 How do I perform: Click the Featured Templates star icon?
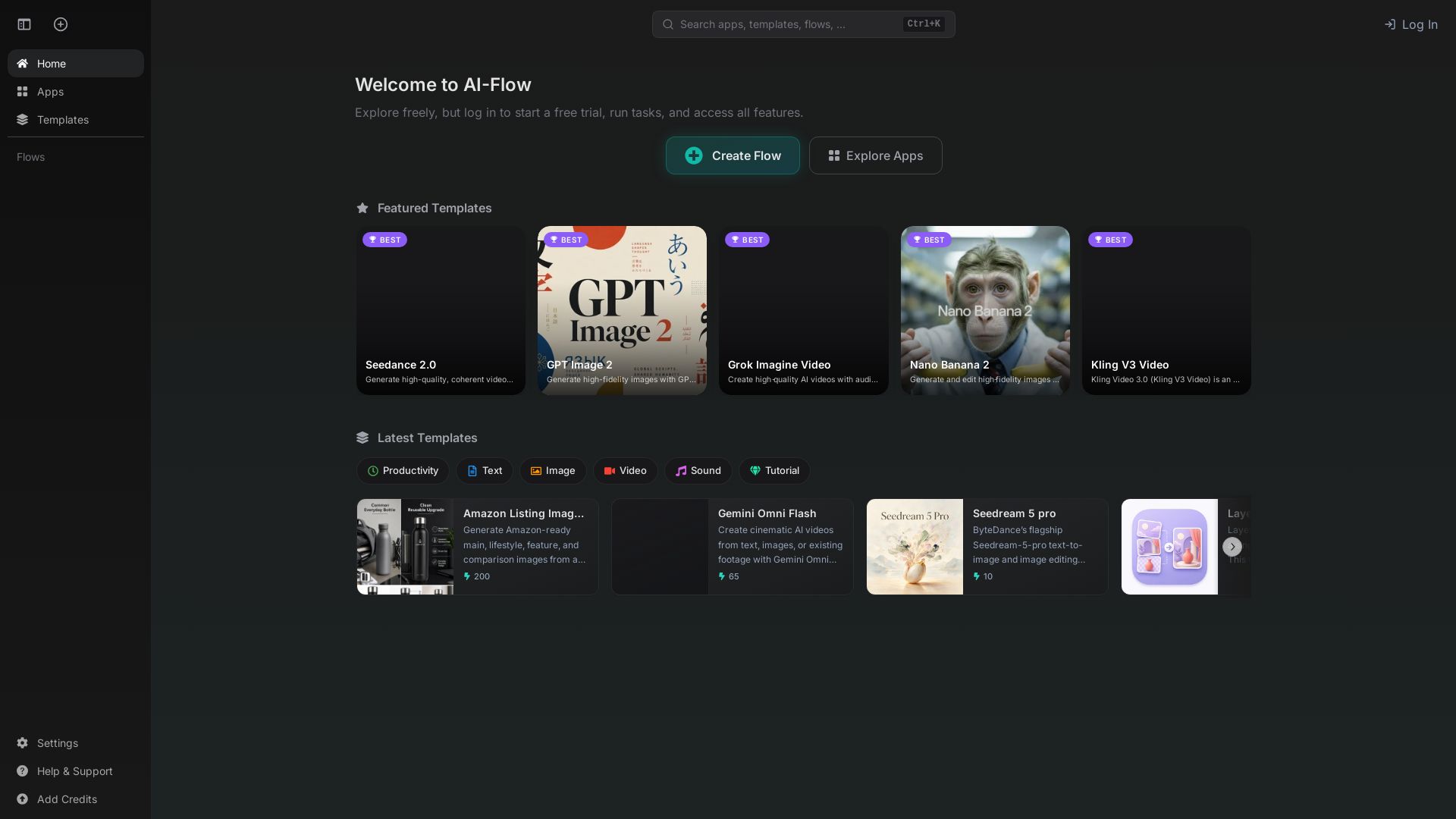[x=362, y=208]
